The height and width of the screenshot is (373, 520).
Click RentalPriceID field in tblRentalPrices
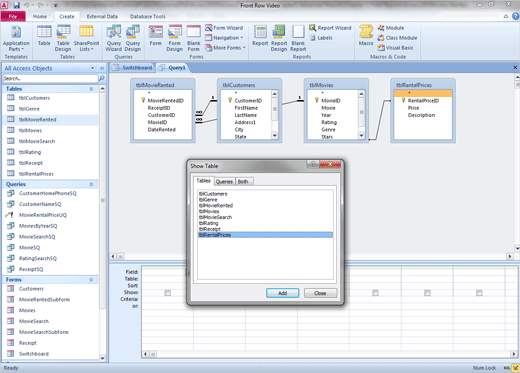click(423, 101)
